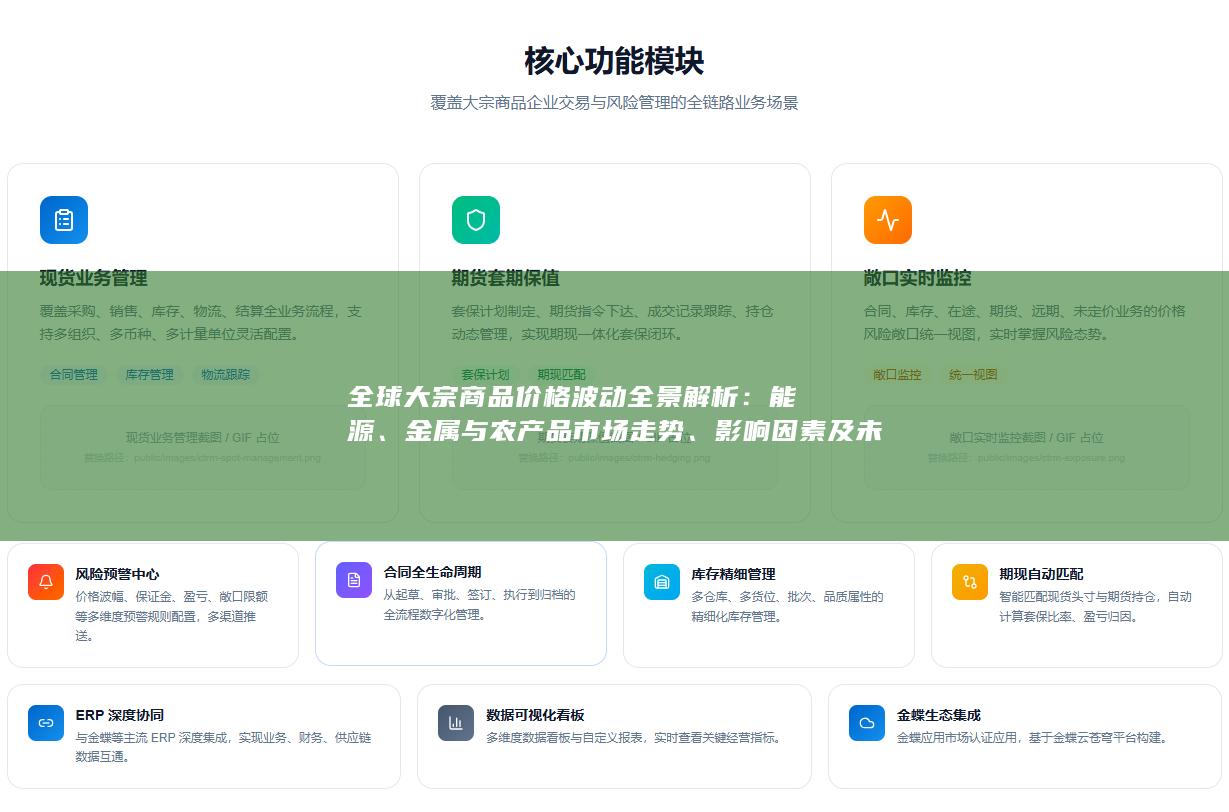Click the green shield icon for 期货套期保值

pyautogui.click(x=476, y=220)
